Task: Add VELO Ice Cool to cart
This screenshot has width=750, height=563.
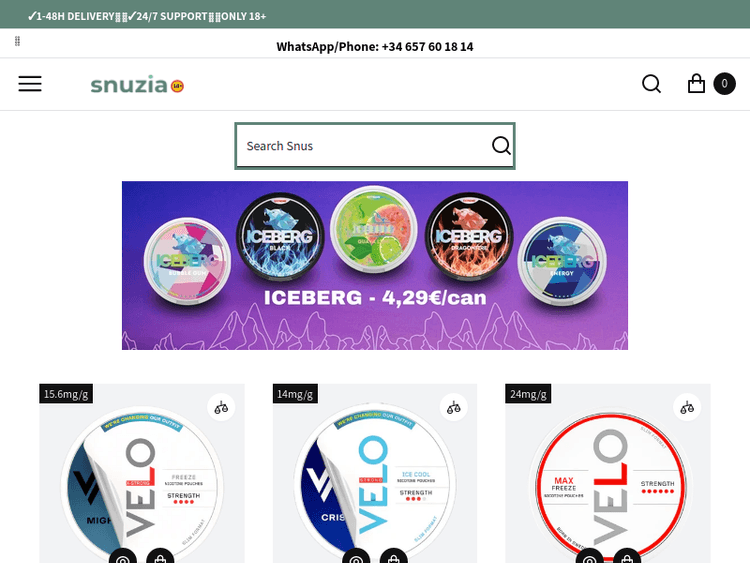Action: [x=394, y=558]
